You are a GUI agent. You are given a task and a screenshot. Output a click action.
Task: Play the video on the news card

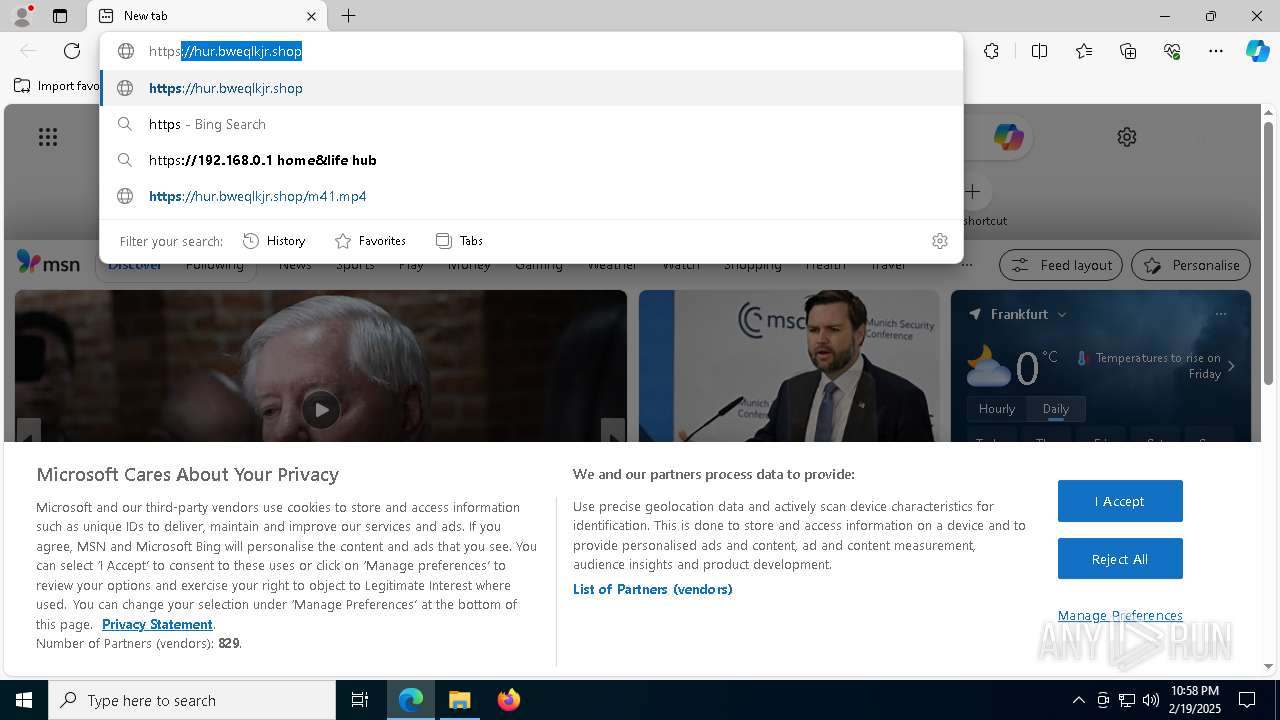click(321, 409)
